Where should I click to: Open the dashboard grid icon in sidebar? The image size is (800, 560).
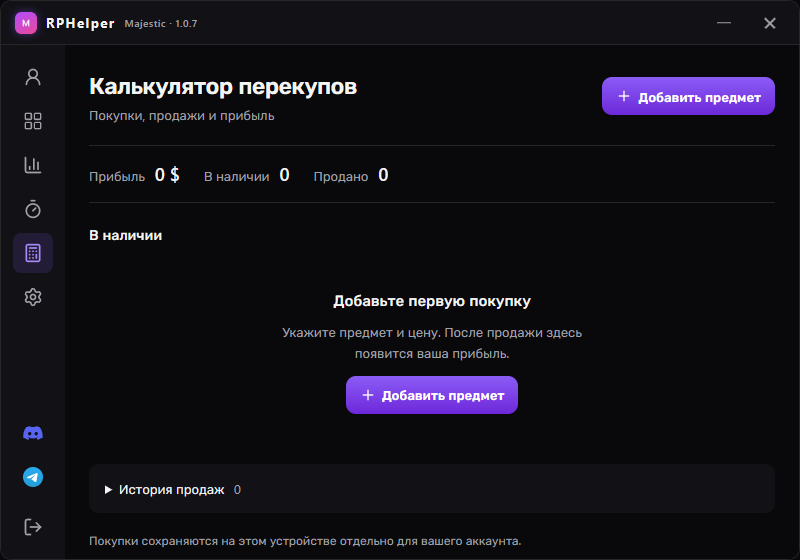click(x=33, y=121)
